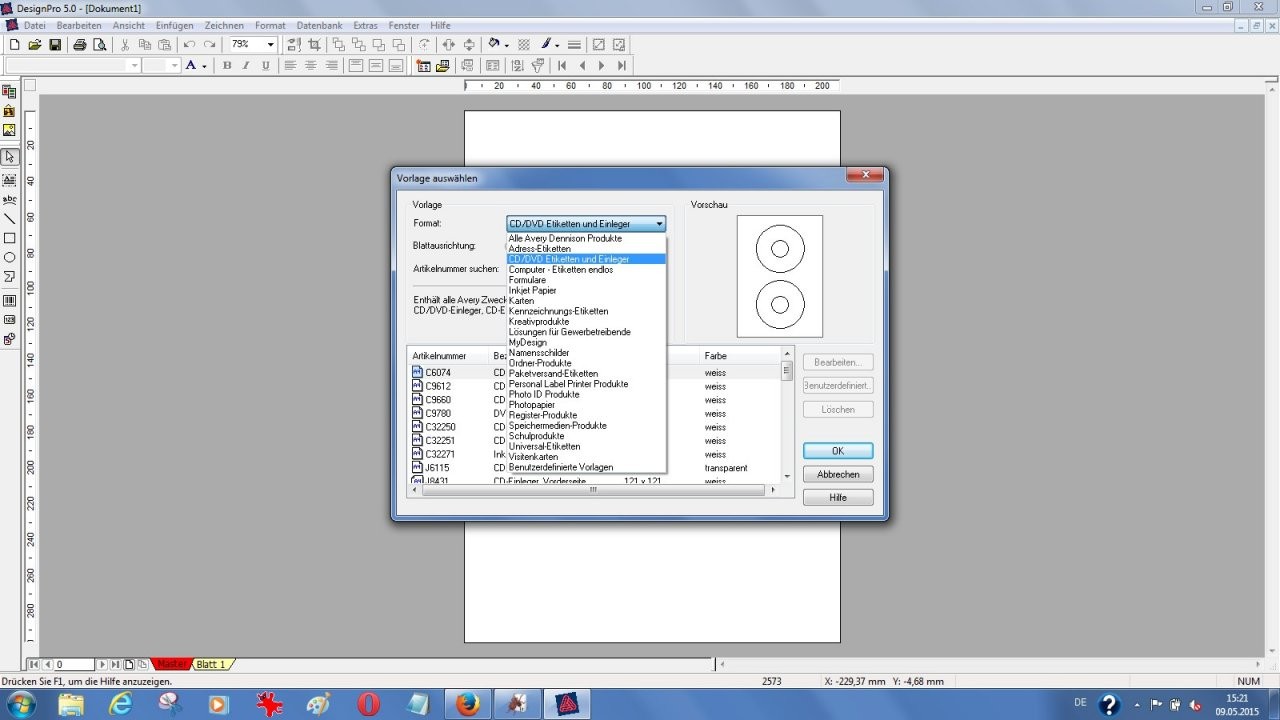Click the Hilfe button in dialog
Screen dimensions: 1280x720
click(x=838, y=497)
